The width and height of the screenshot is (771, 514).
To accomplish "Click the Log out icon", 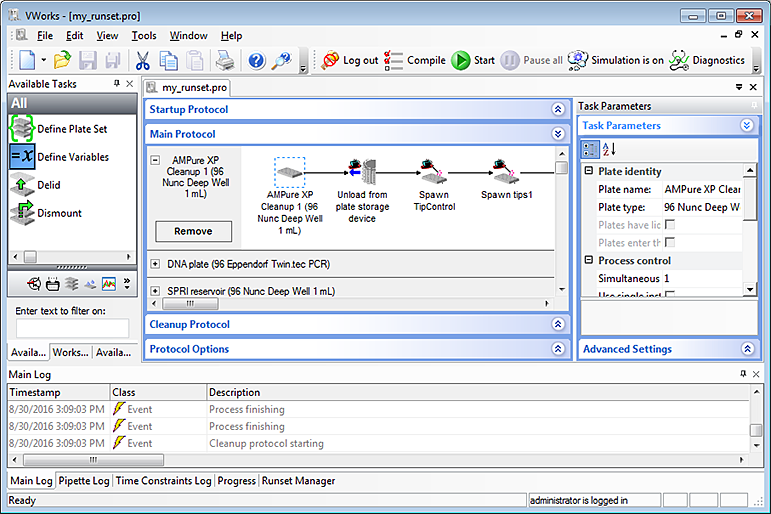I will click(330, 60).
